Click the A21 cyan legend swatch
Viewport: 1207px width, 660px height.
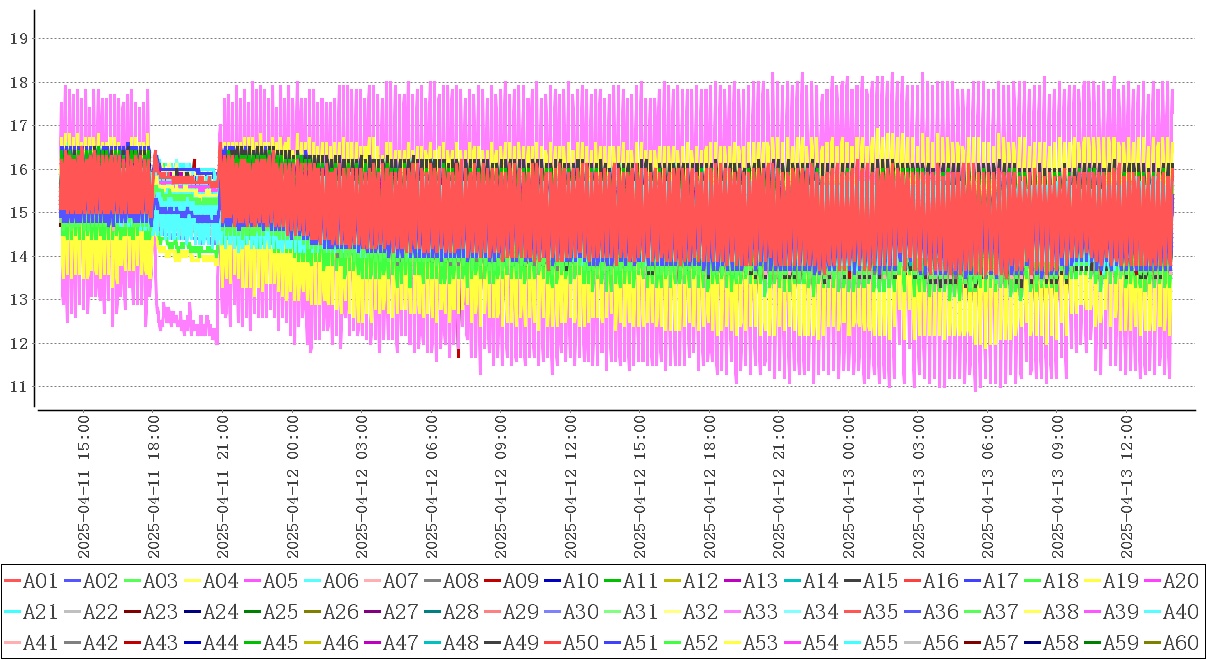tap(12, 610)
